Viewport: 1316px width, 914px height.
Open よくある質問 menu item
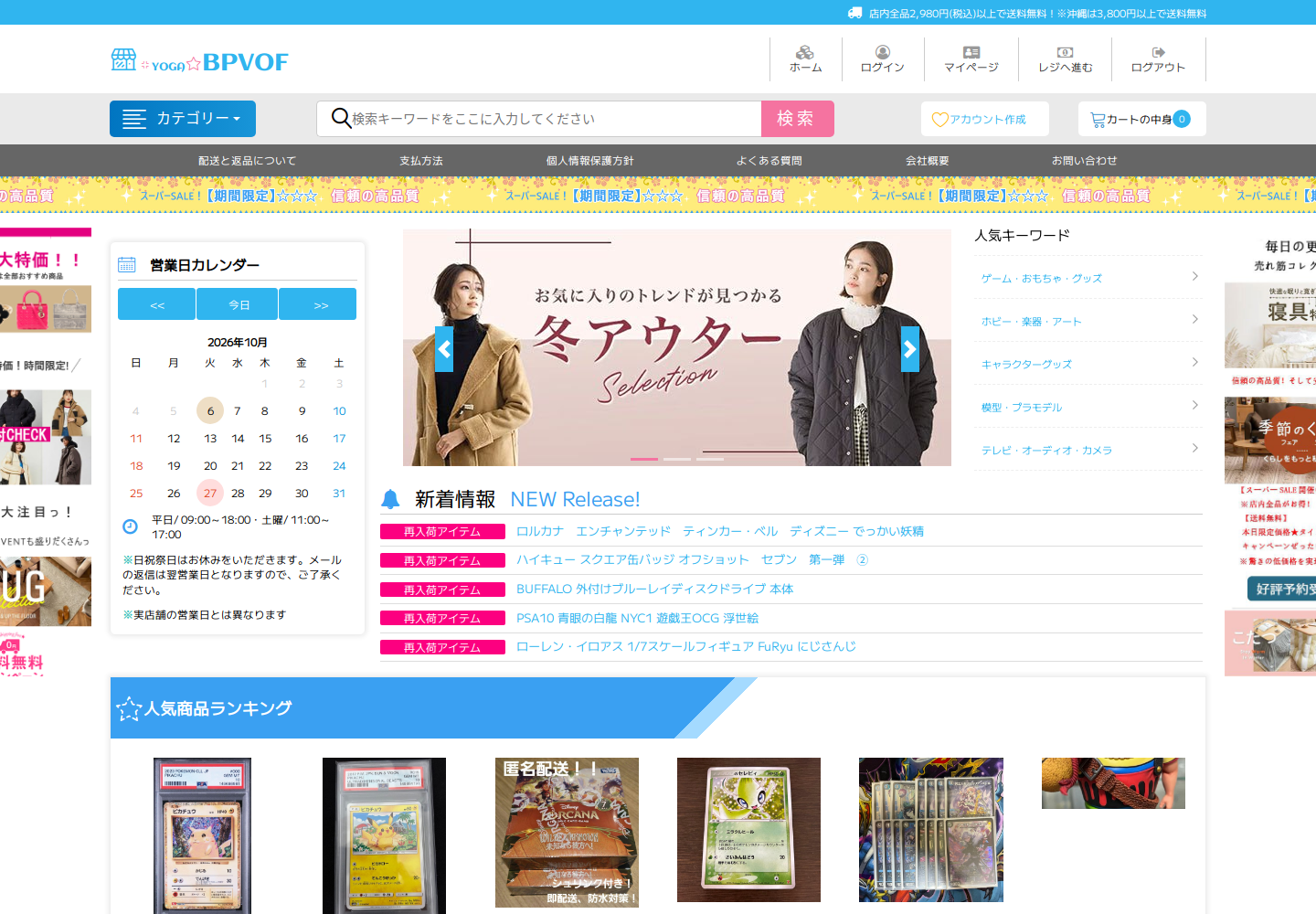(769, 161)
